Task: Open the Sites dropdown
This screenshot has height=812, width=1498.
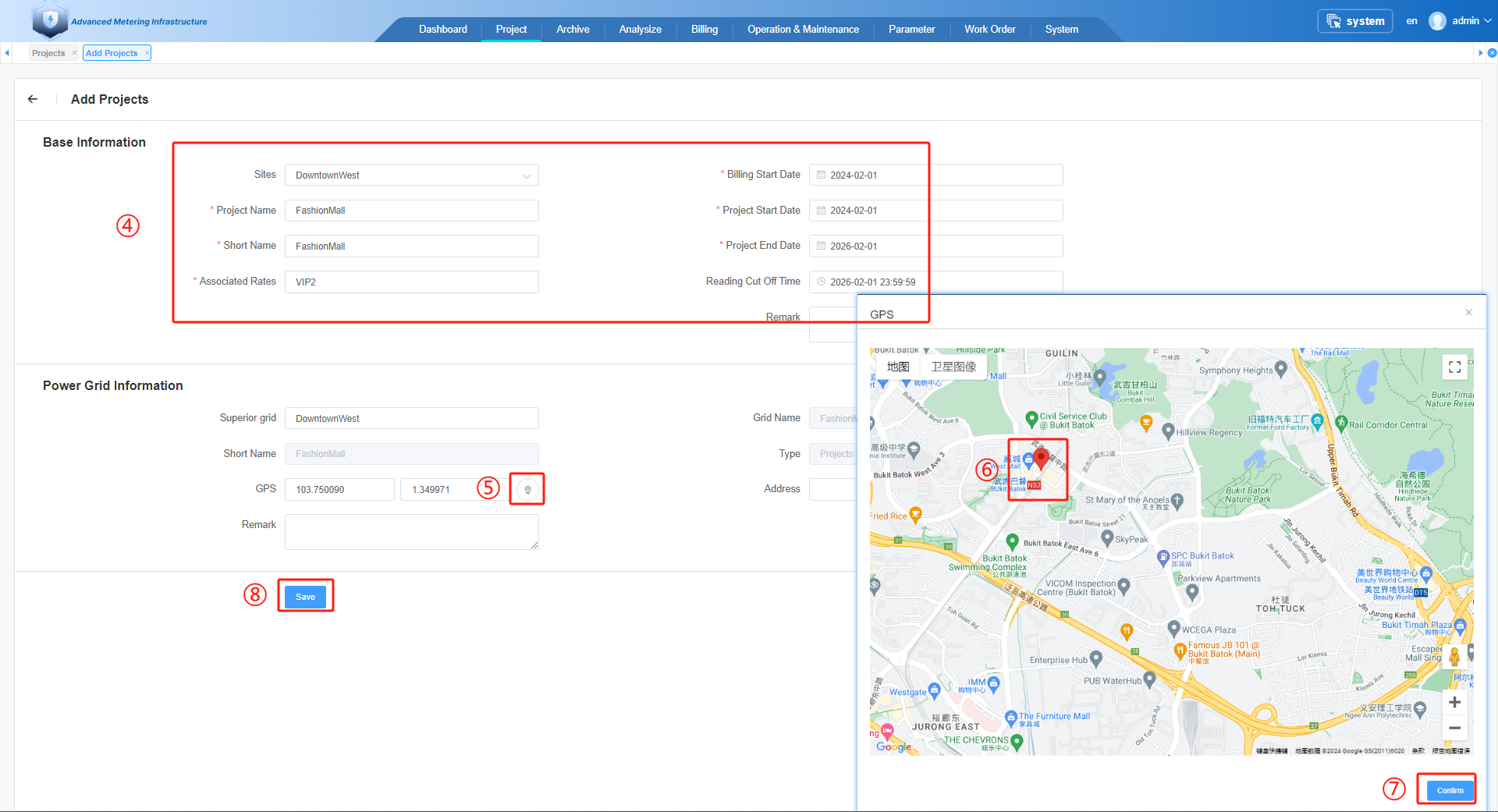Action: [412, 175]
